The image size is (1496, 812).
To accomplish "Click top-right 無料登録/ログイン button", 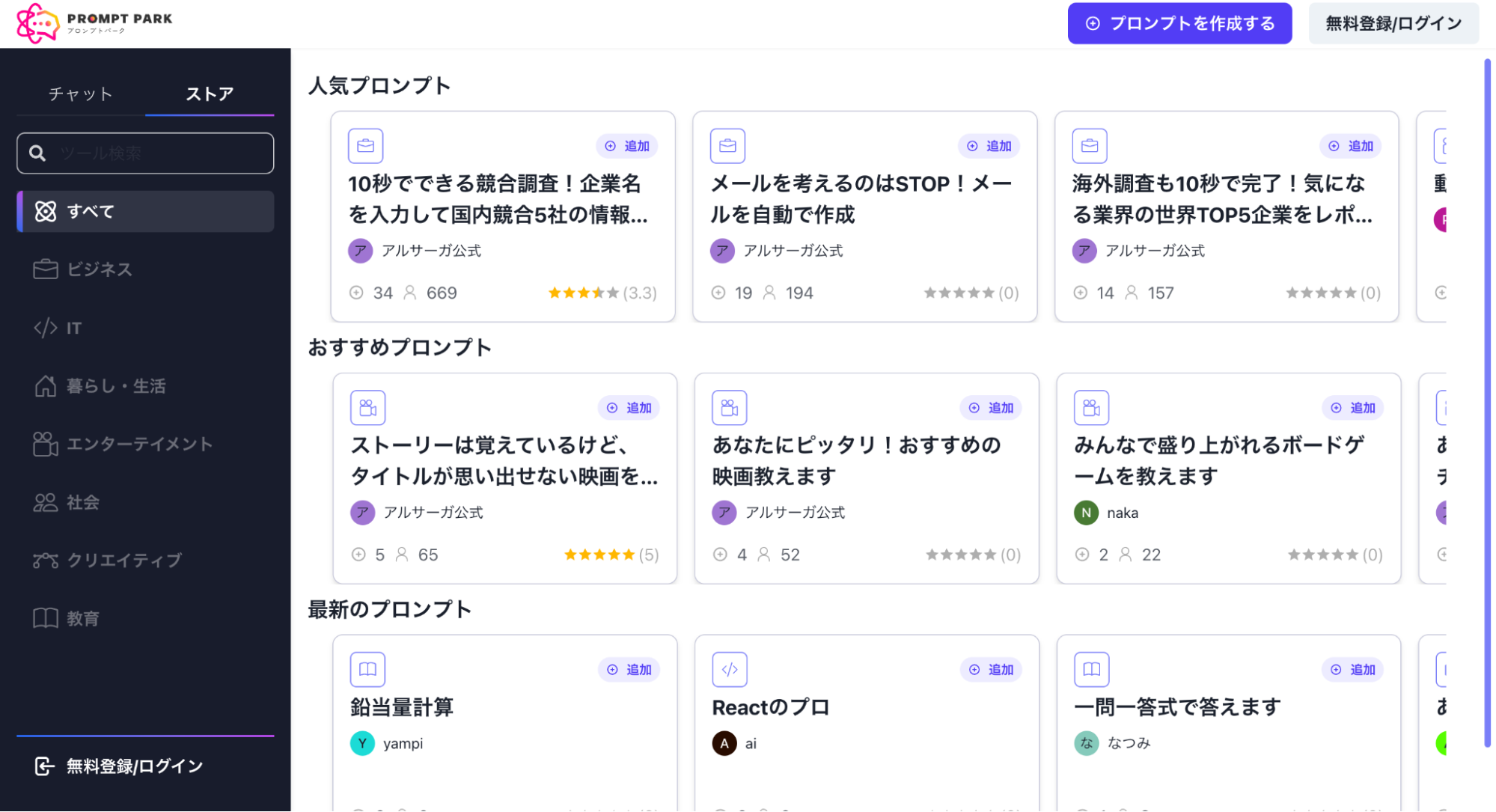I will point(1393,23).
